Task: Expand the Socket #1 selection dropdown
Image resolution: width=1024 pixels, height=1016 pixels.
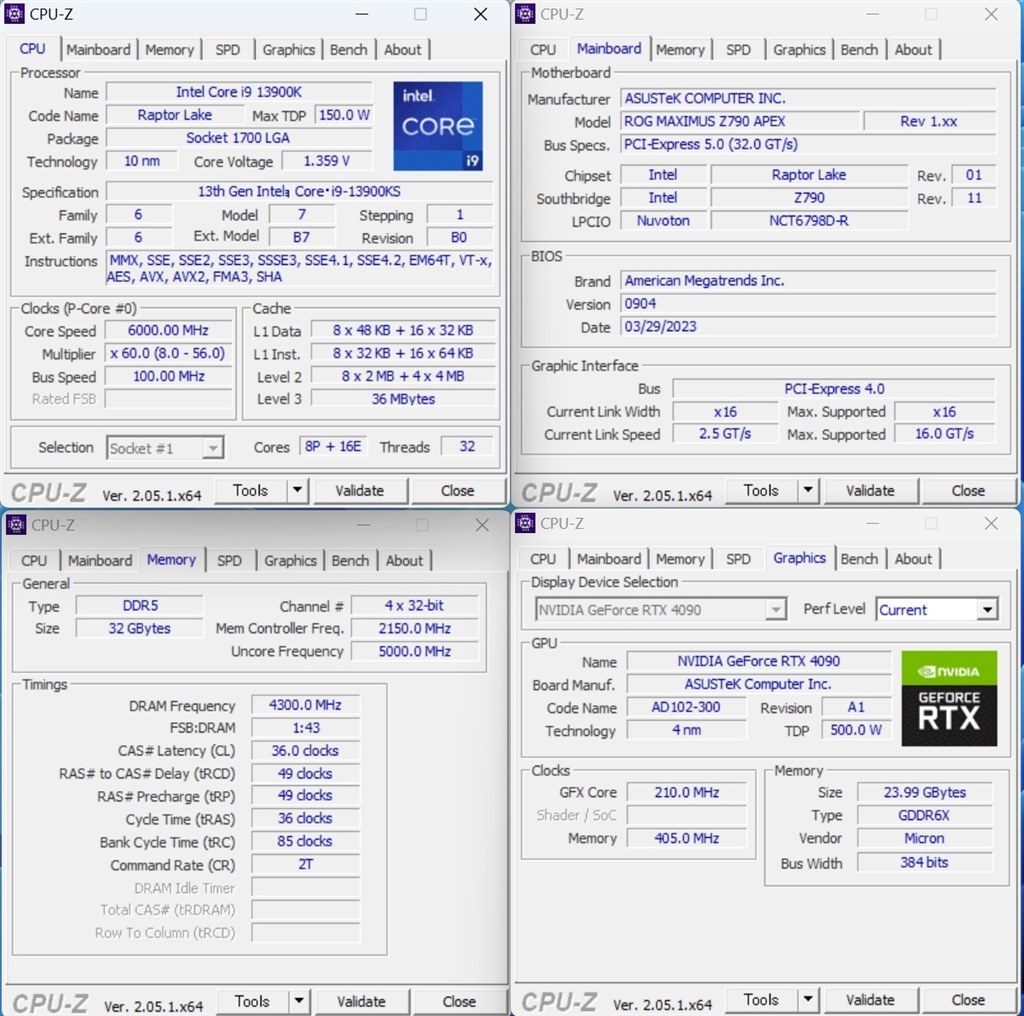Action: (x=212, y=448)
